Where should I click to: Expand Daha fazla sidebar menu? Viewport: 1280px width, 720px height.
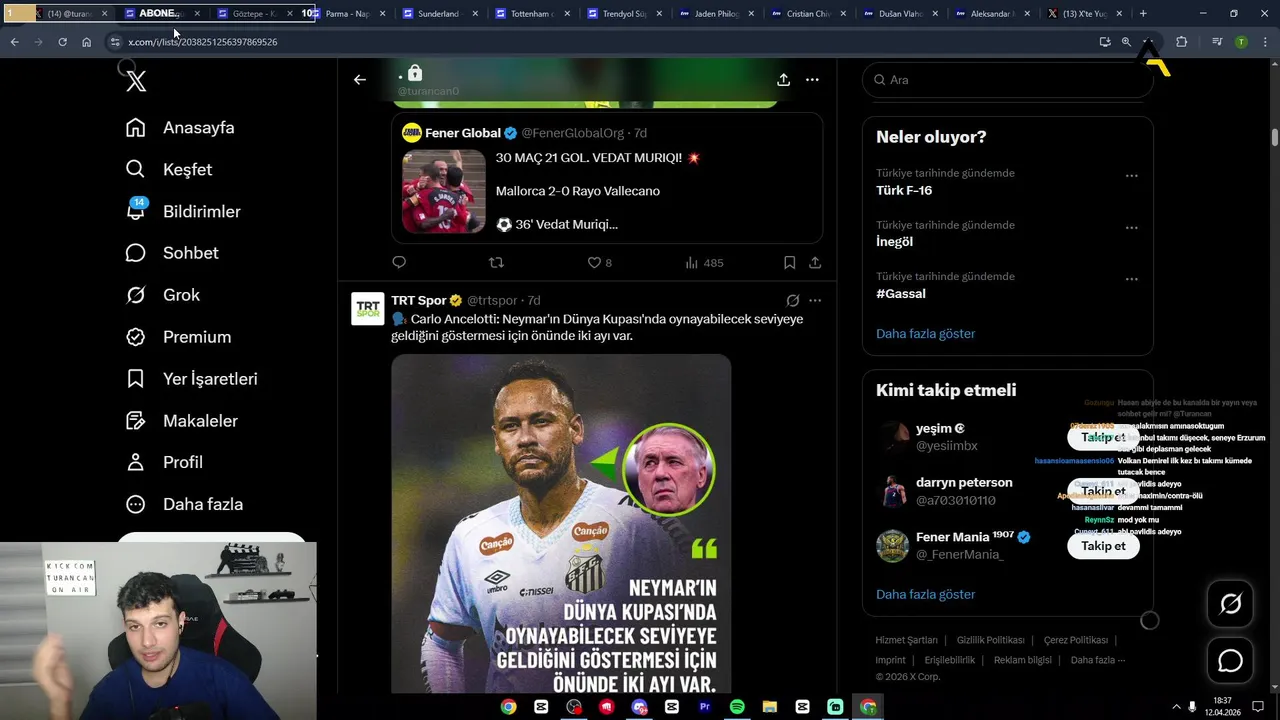(x=184, y=504)
